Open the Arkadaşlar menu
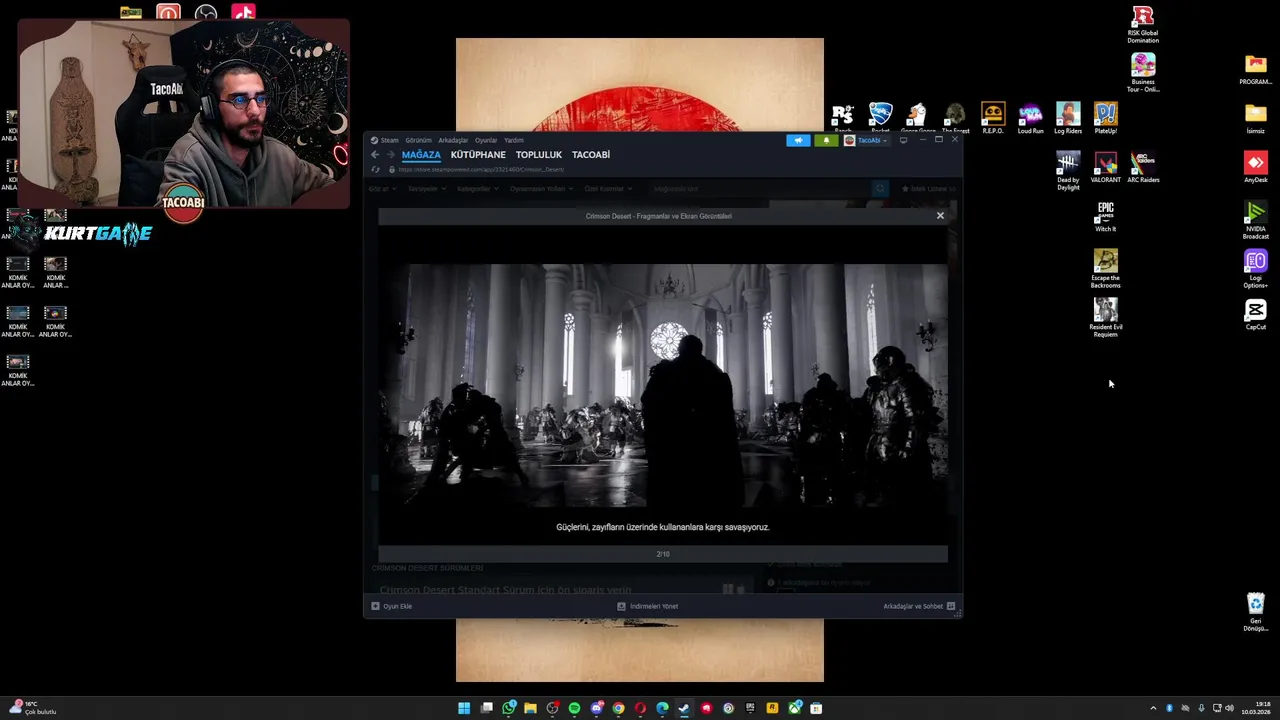1280x720 pixels. [x=453, y=140]
